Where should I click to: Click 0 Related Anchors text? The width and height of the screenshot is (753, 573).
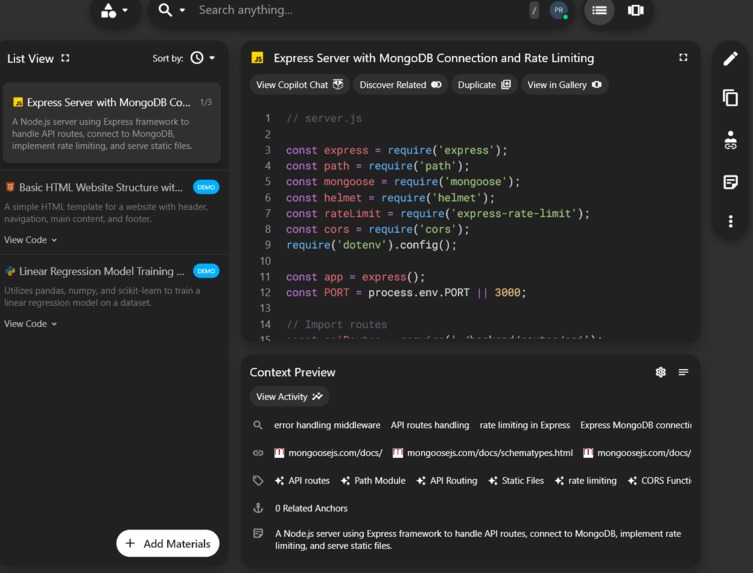click(311, 508)
